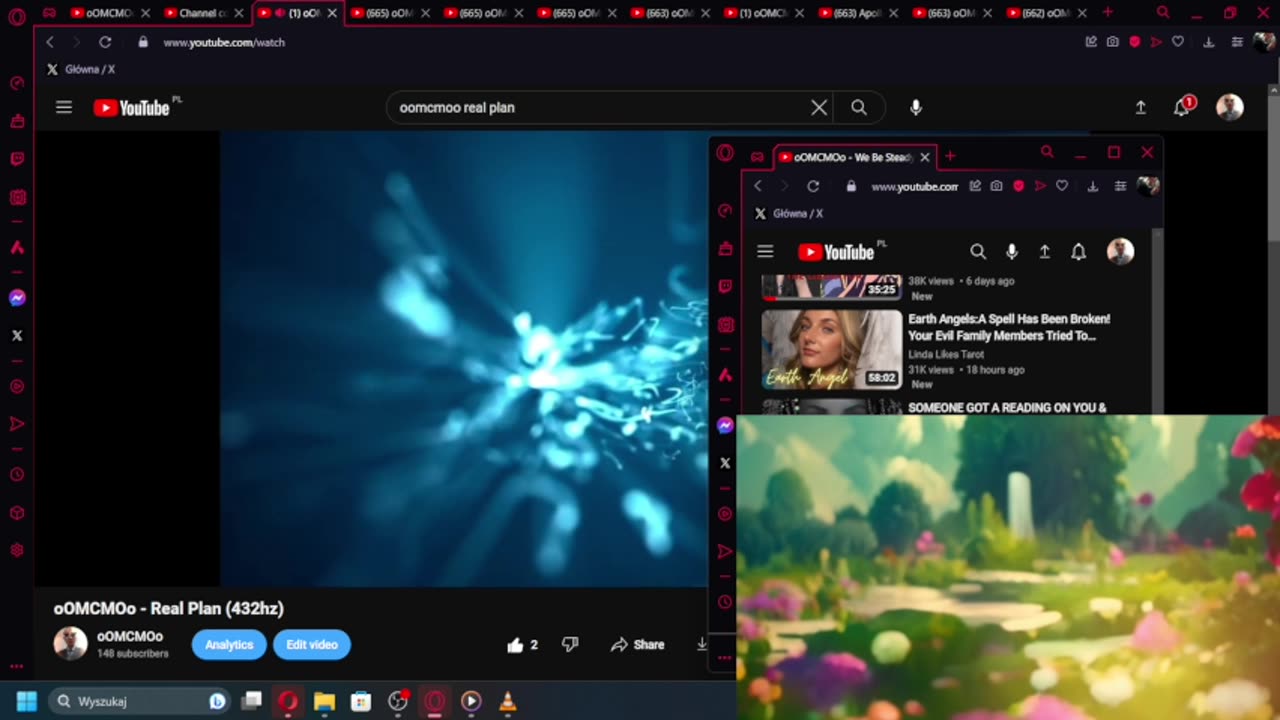
Task: Switch to the (662) oOM tab
Action: [x=1047, y=13]
